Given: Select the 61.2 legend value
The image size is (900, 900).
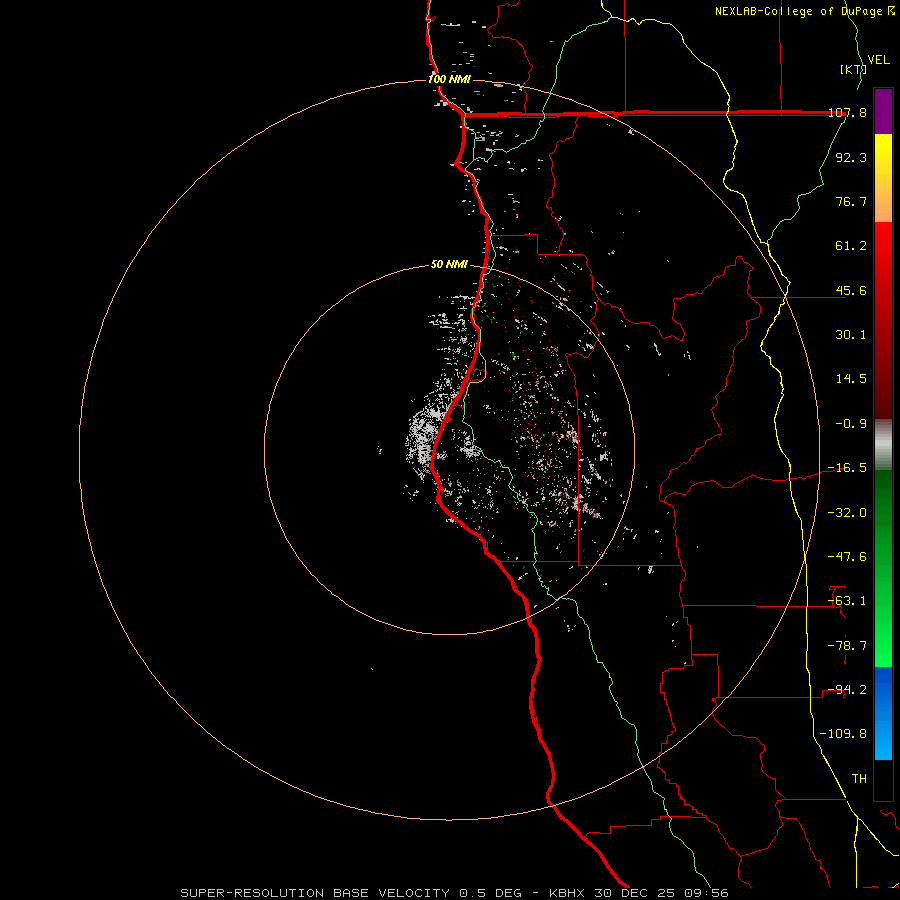Looking at the screenshot, I should point(851,246).
